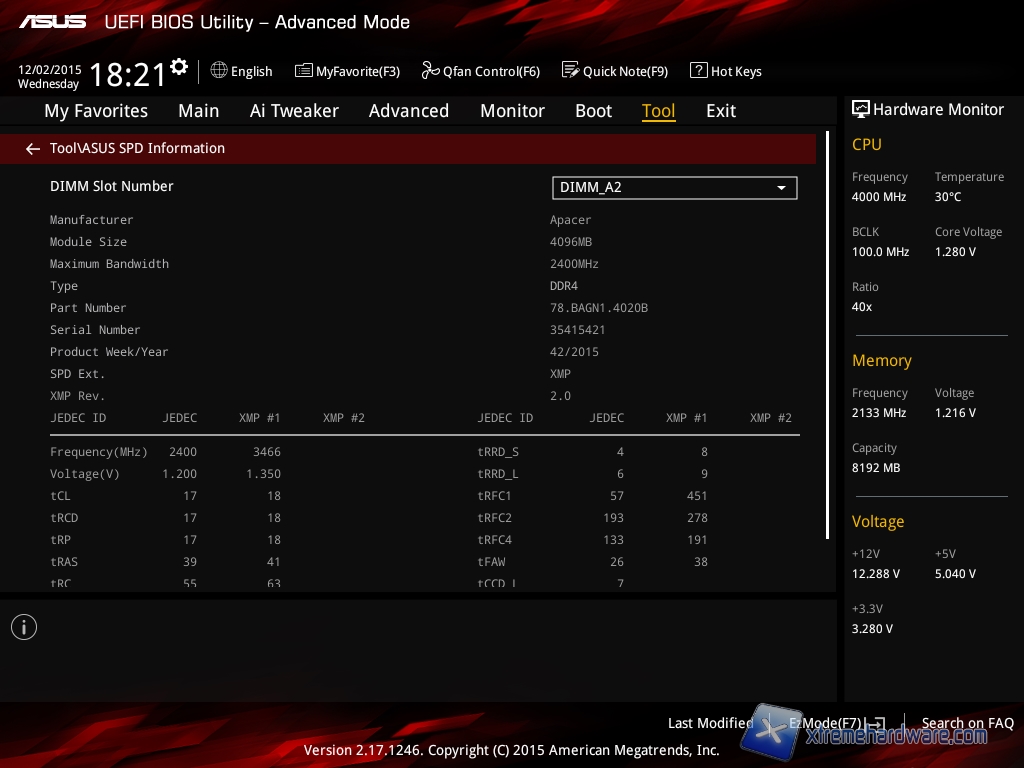Click the globe language icon
Viewport: 1024px width, 768px height.
pyautogui.click(x=219, y=70)
